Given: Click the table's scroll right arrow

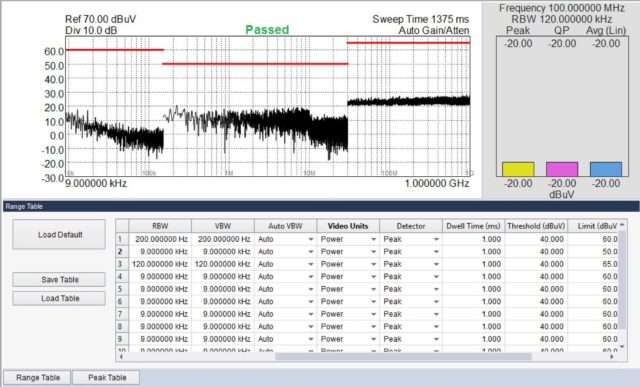Looking at the screenshot, I should (612, 356).
